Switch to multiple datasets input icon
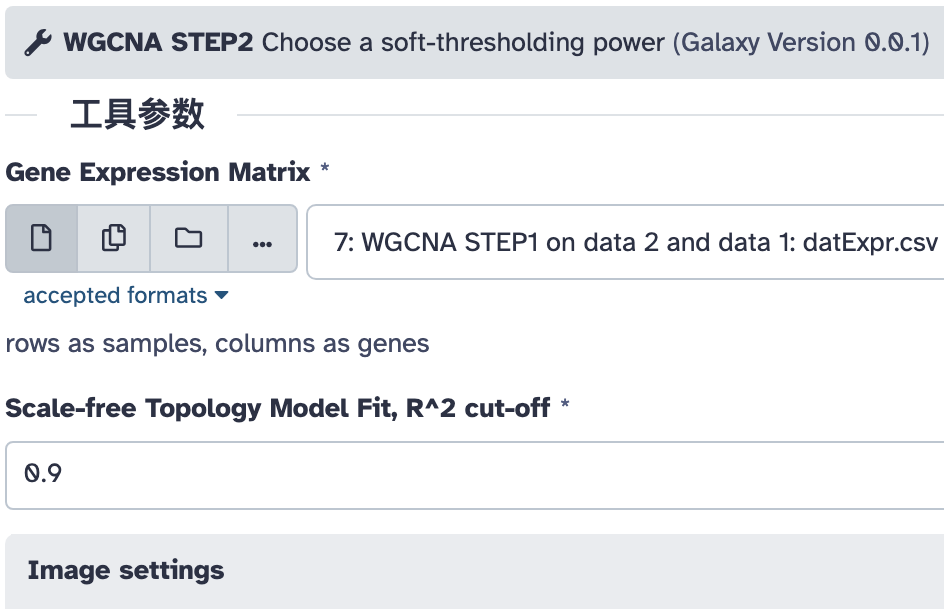Viewport: 944px width, 614px height. tap(114, 239)
